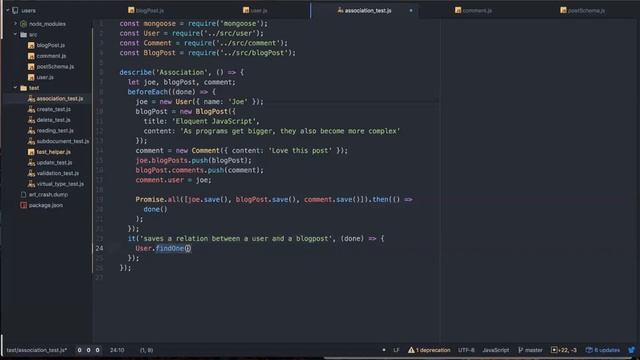
Task: Switch to the comment.js tab
Action: tap(473, 10)
